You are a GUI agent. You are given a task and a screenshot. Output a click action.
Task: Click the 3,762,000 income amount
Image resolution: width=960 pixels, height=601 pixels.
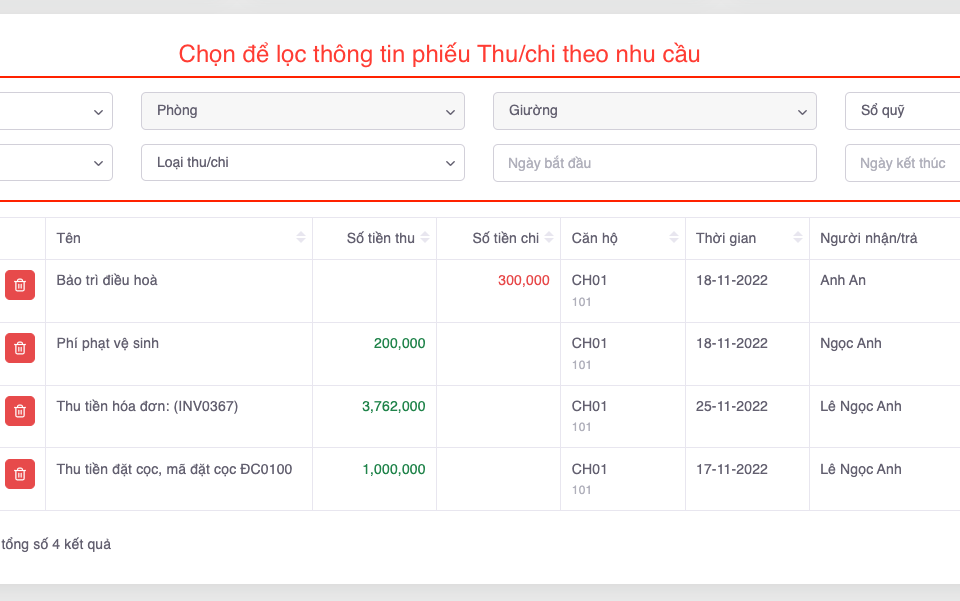[393, 406]
